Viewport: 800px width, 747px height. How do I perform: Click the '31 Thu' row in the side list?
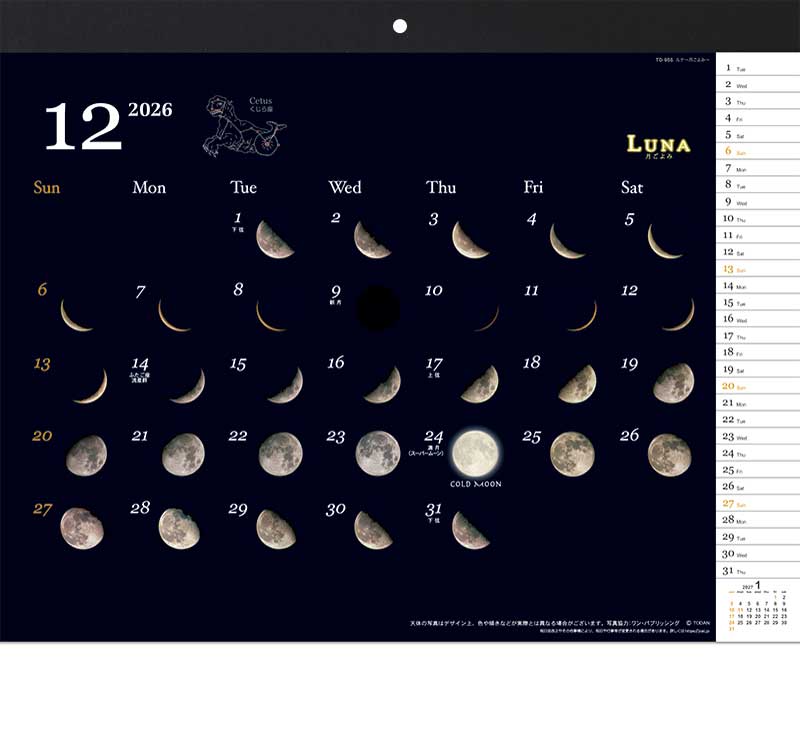758,571
